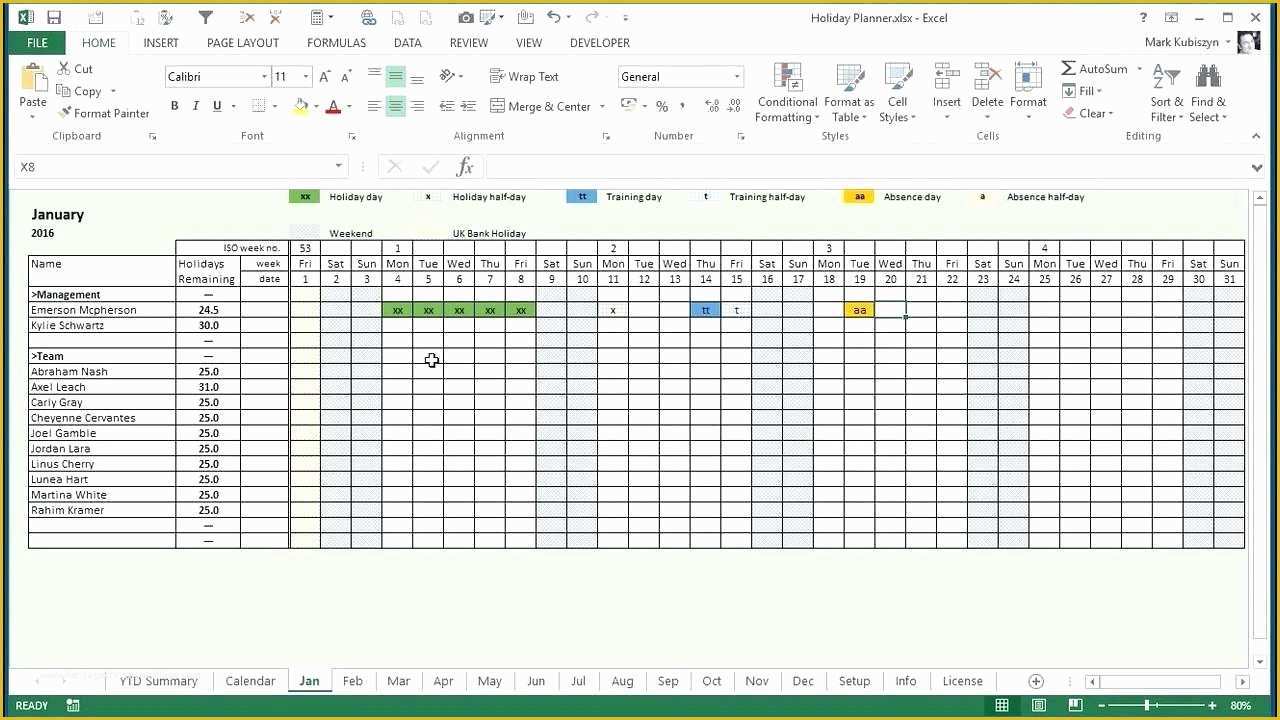
Task: Open the YTD Summary worksheet tab
Action: coord(158,681)
